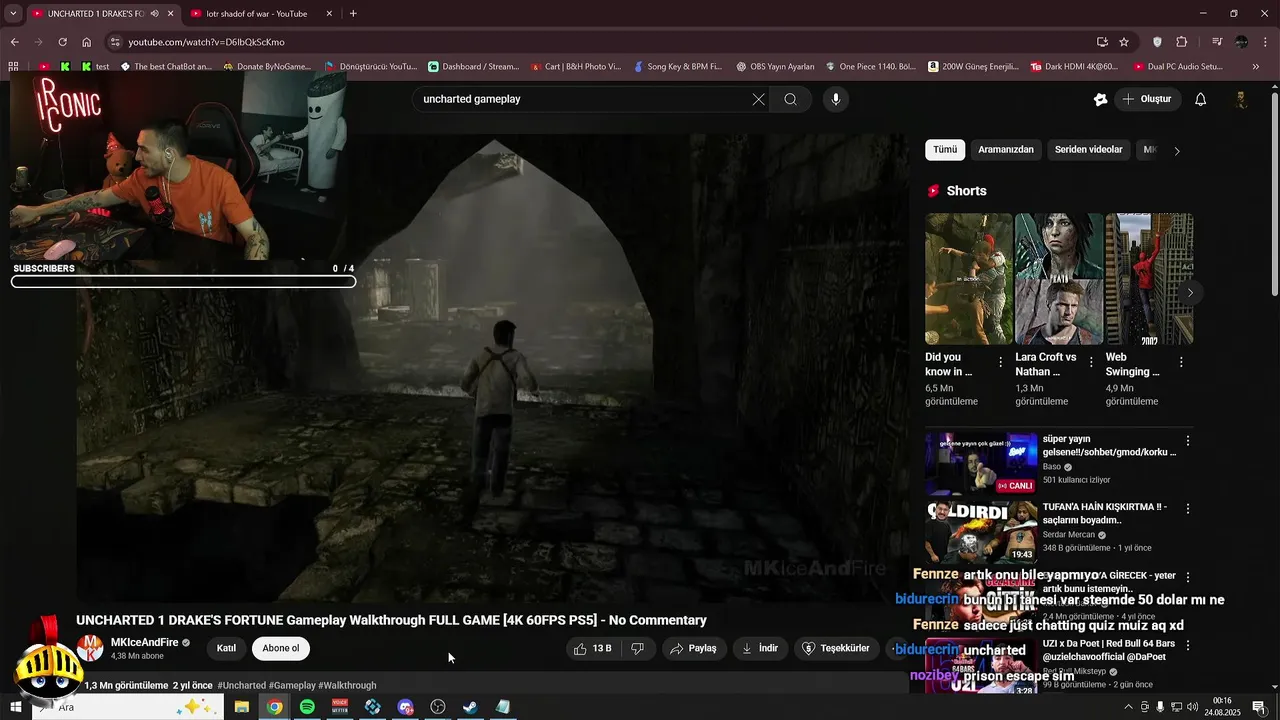Screen dimensions: 1280x720
Task: Open options for the GİRECEK - yeter video
Action: pos(1188,577)
